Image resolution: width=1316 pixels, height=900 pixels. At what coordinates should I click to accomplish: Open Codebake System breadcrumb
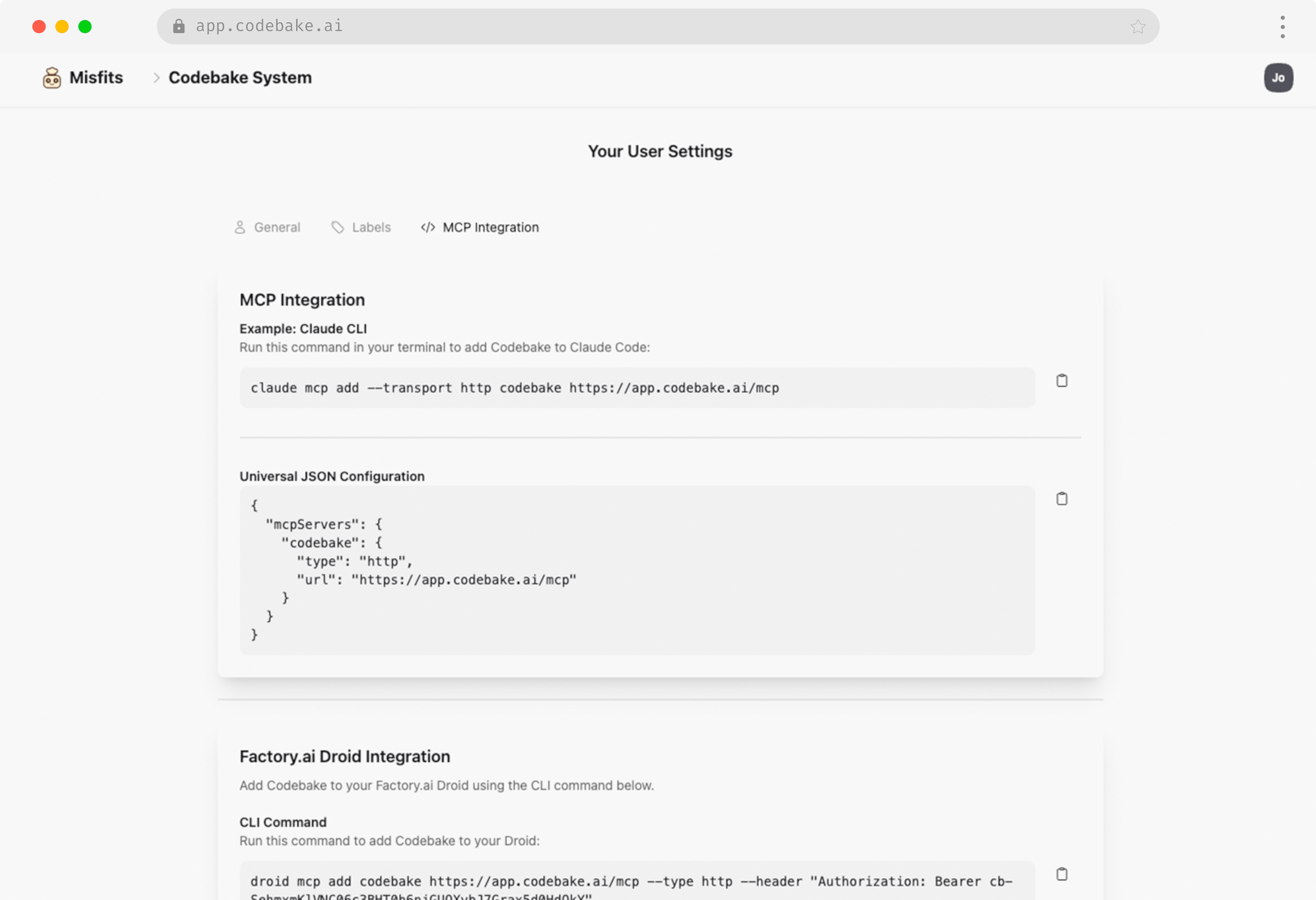pos(240,77)
